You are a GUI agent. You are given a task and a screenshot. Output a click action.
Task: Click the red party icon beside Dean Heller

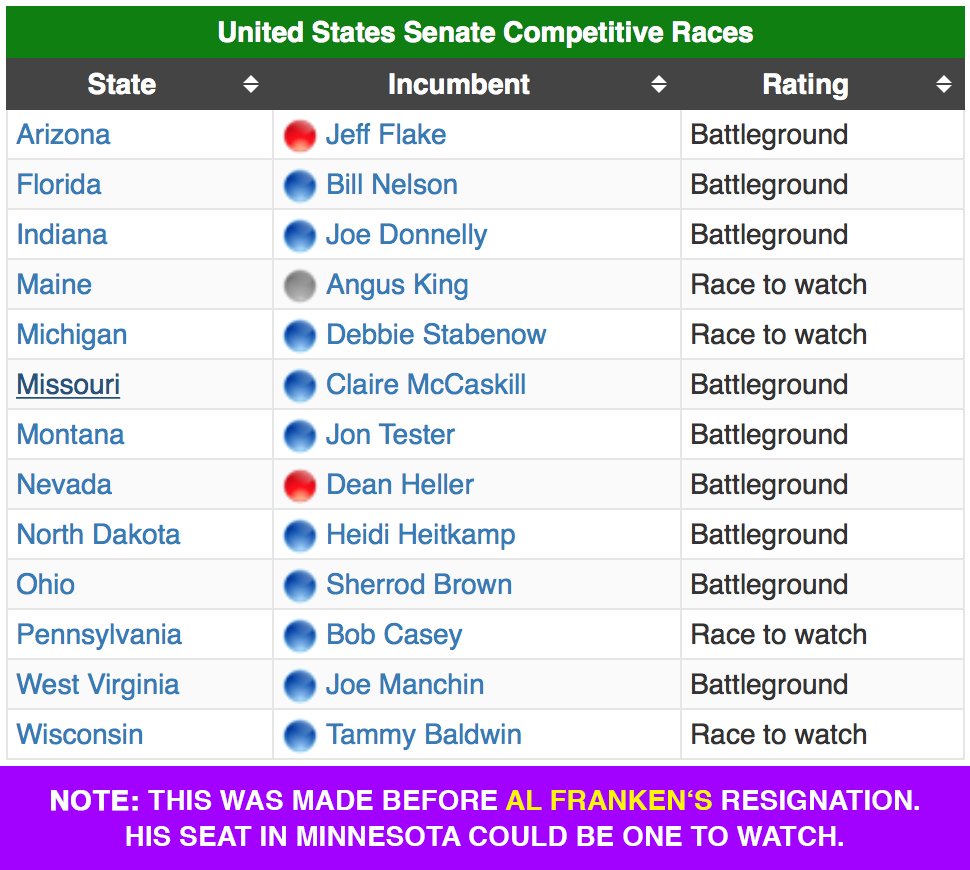tap(299, 485)
